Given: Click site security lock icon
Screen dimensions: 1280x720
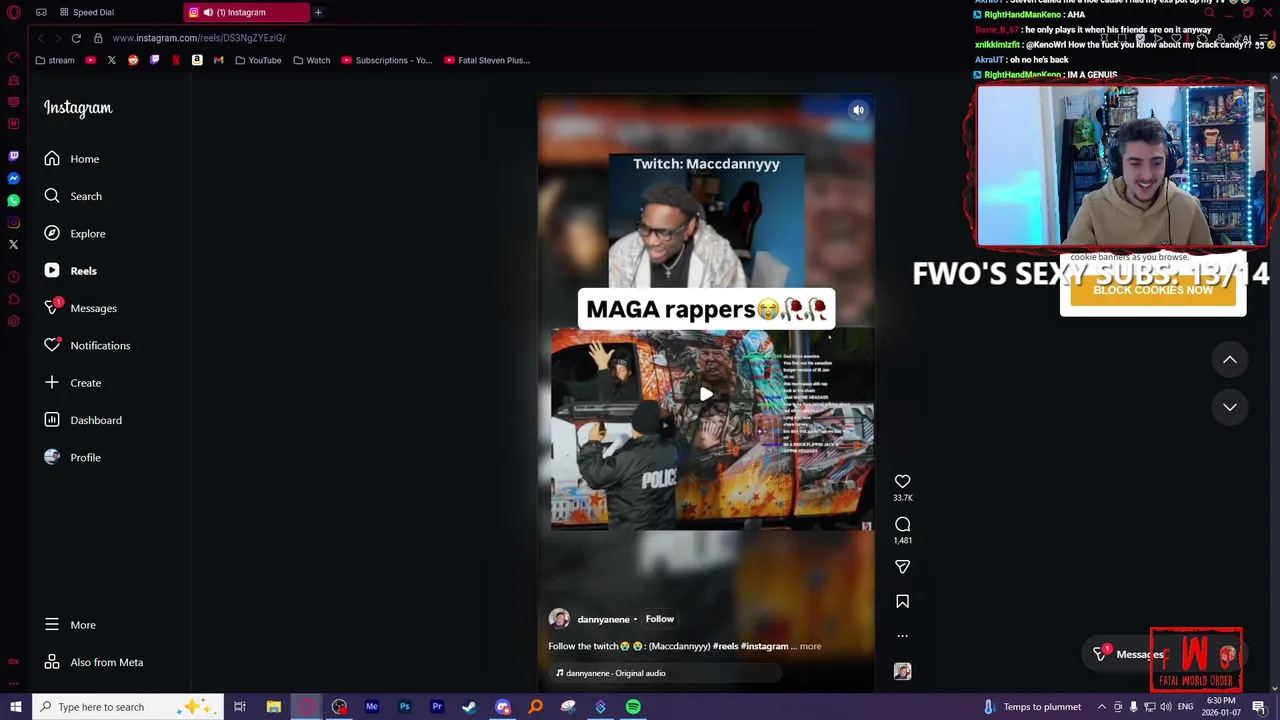Looking at the screenshot, I should coord(98,38).
